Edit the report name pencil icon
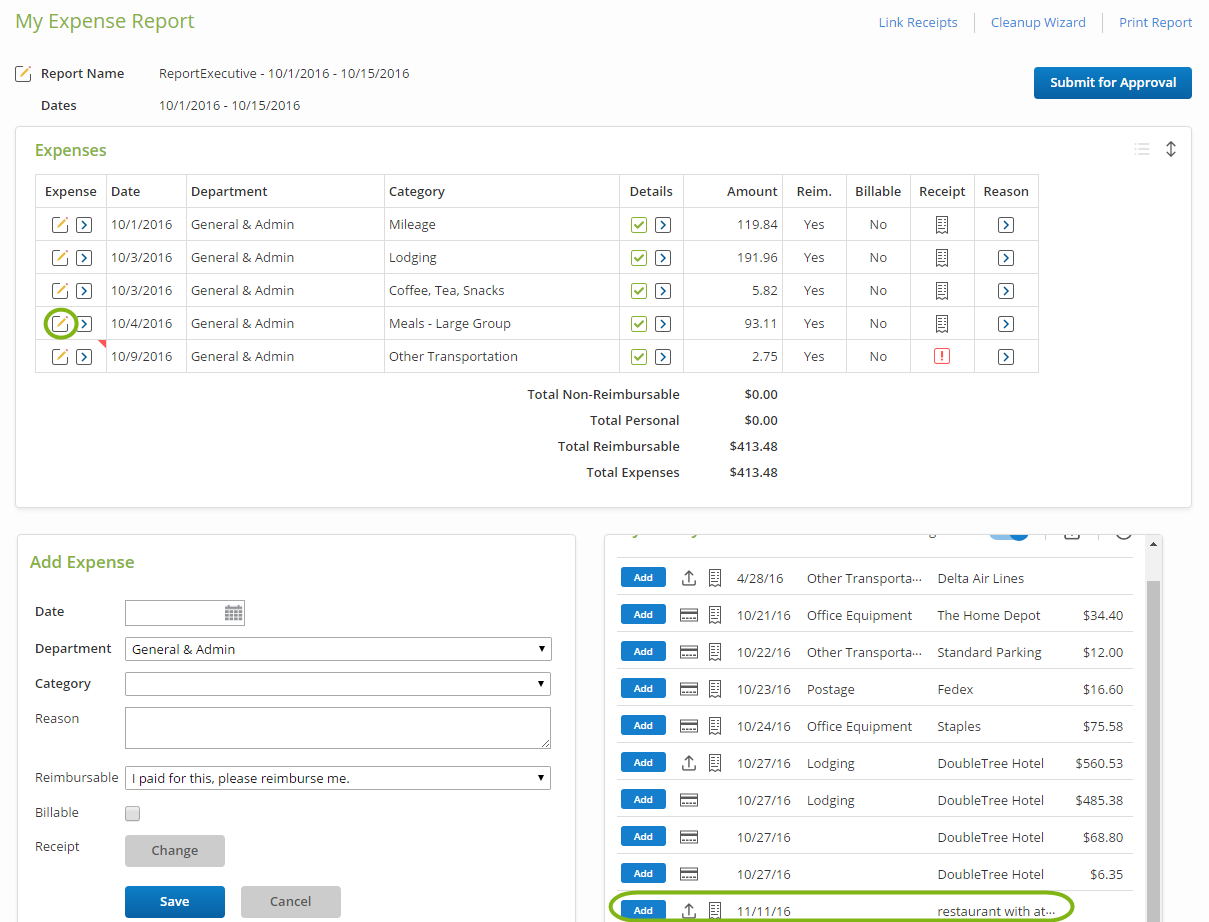The width and height of the screenshot is (1209, 922). click(x=24, y=74)
